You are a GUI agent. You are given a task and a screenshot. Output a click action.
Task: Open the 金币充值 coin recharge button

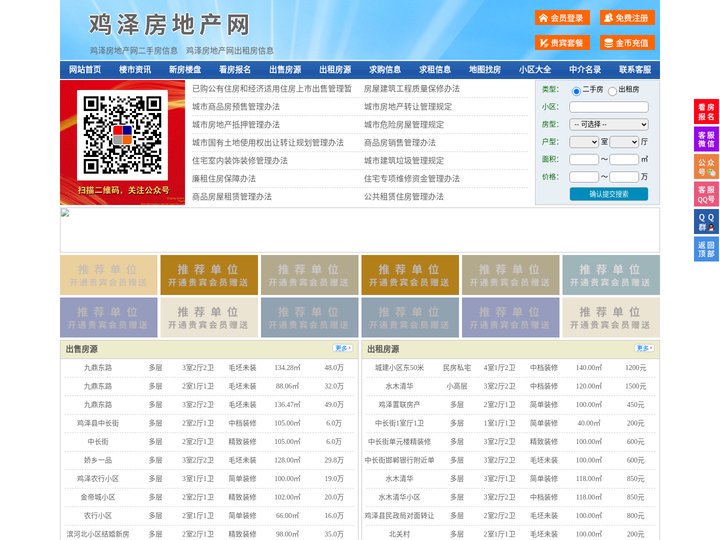click(x=627, y=43)
